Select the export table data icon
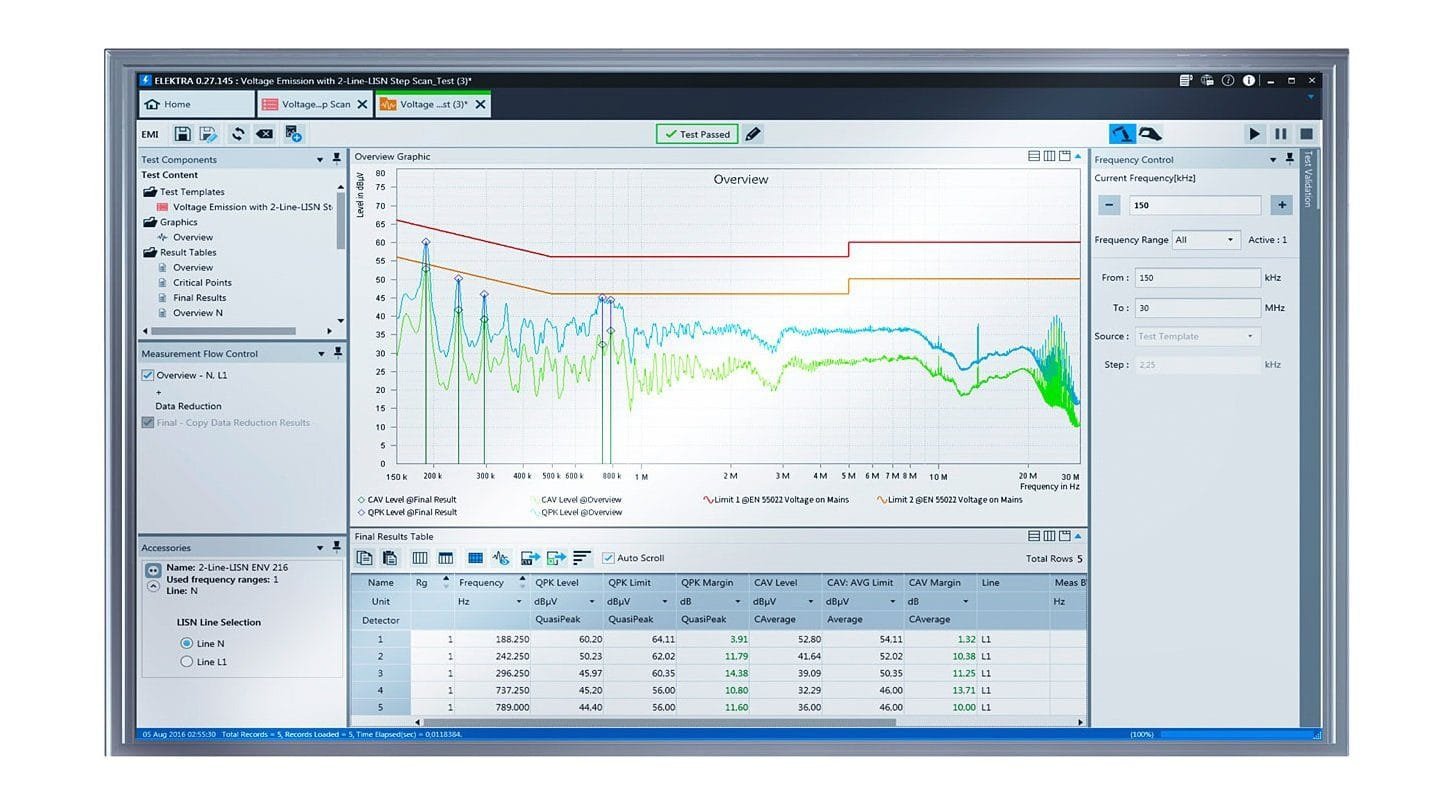This screenshot has height=810, width=1440. click(528, 558)
